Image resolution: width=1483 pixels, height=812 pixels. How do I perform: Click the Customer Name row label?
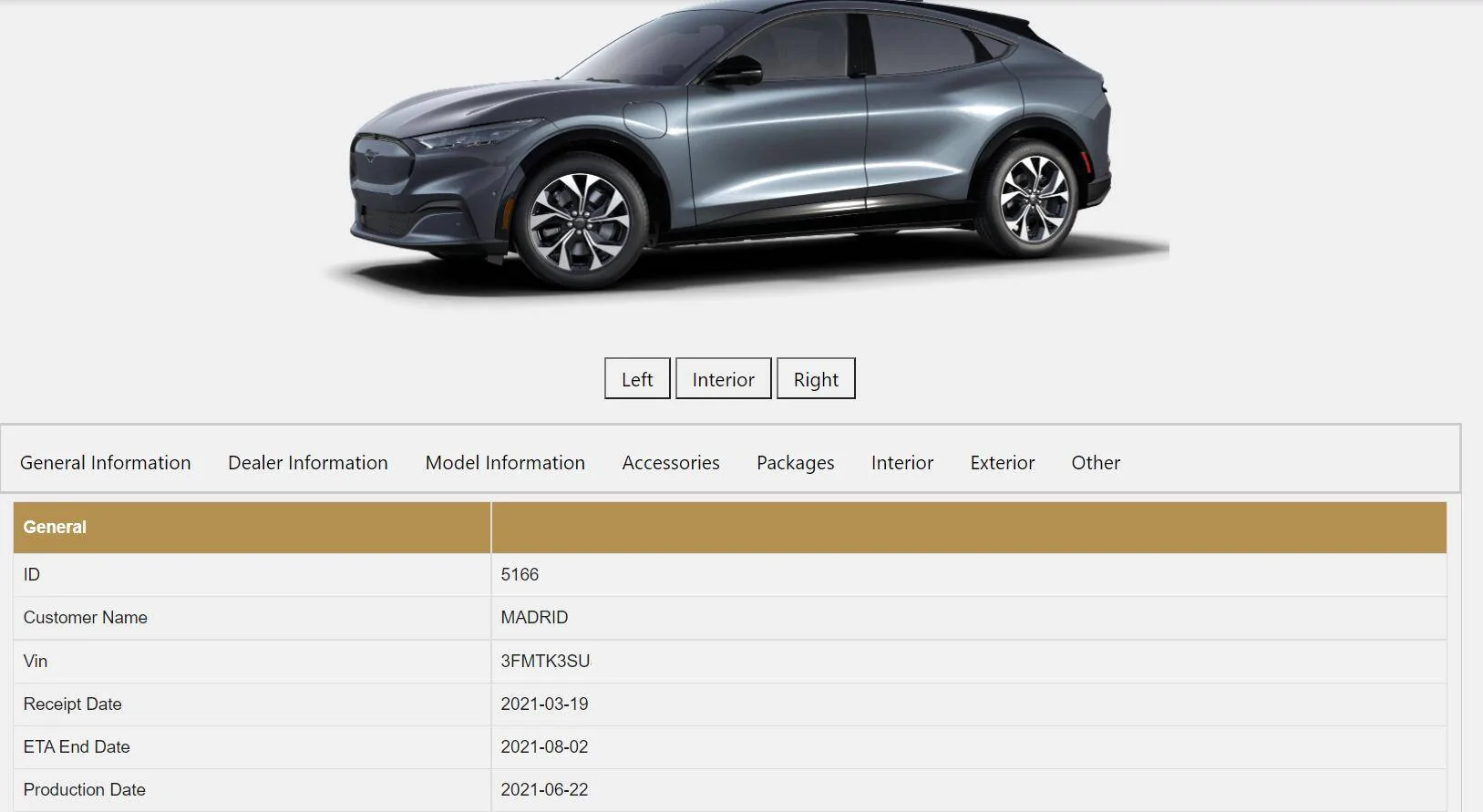[x=86, y=617]
